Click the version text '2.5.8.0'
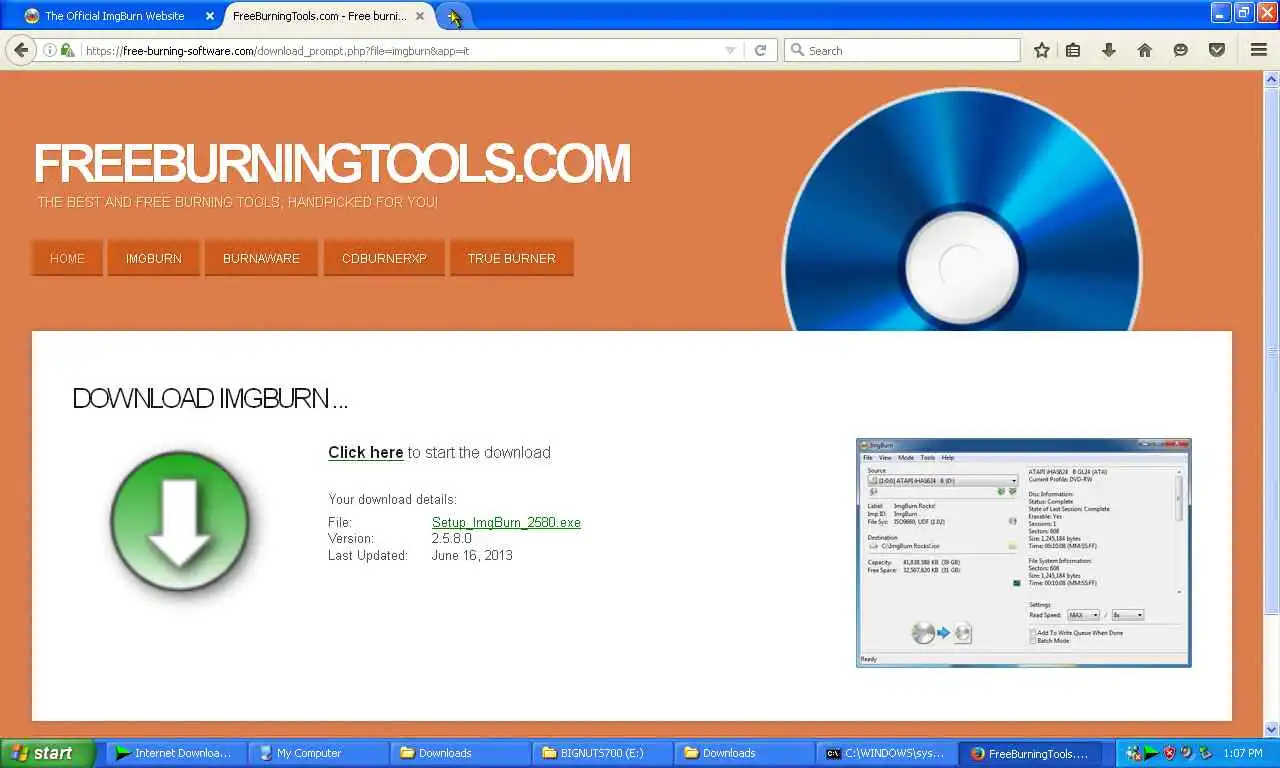Image resolution: width=1280 pixels, height=768 pixels. tap(452, 538)
